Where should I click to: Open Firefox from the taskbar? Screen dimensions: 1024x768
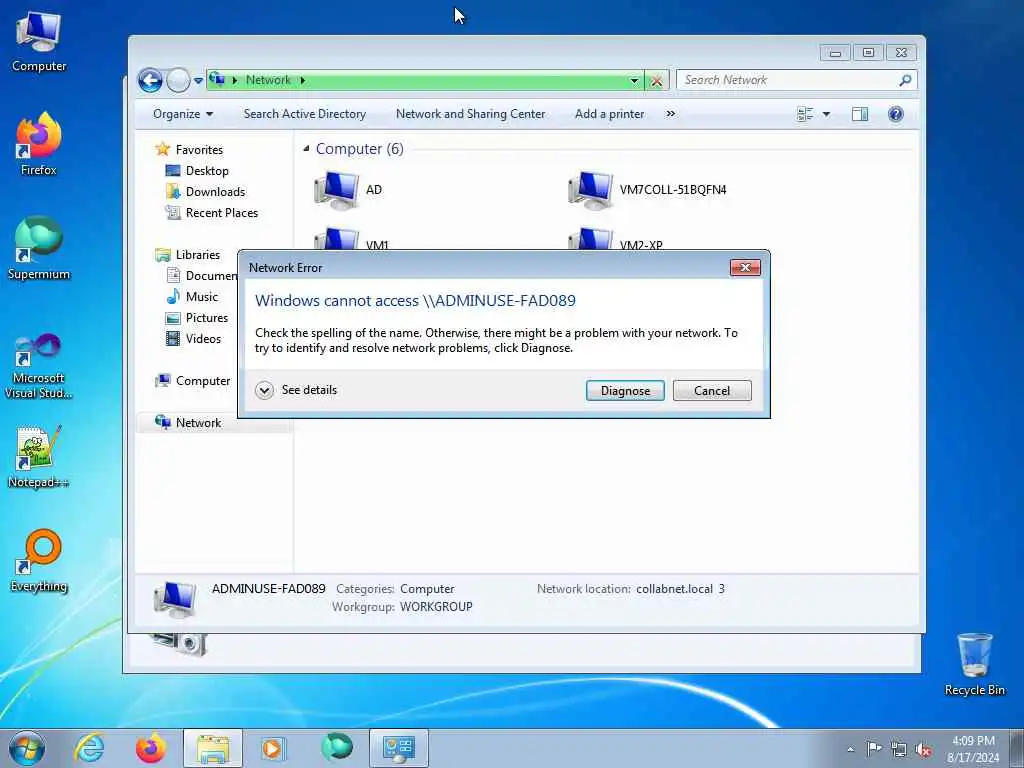tap(150, 748)
